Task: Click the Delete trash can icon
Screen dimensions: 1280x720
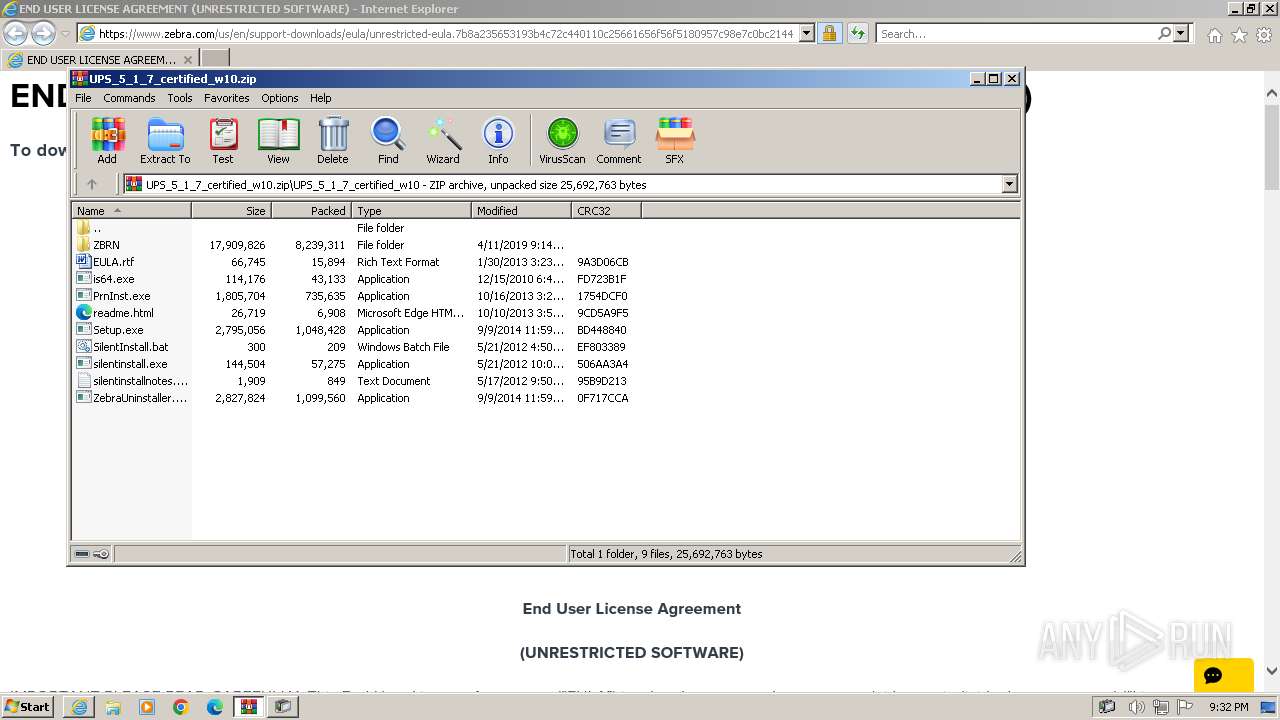Action: (333, 141)
